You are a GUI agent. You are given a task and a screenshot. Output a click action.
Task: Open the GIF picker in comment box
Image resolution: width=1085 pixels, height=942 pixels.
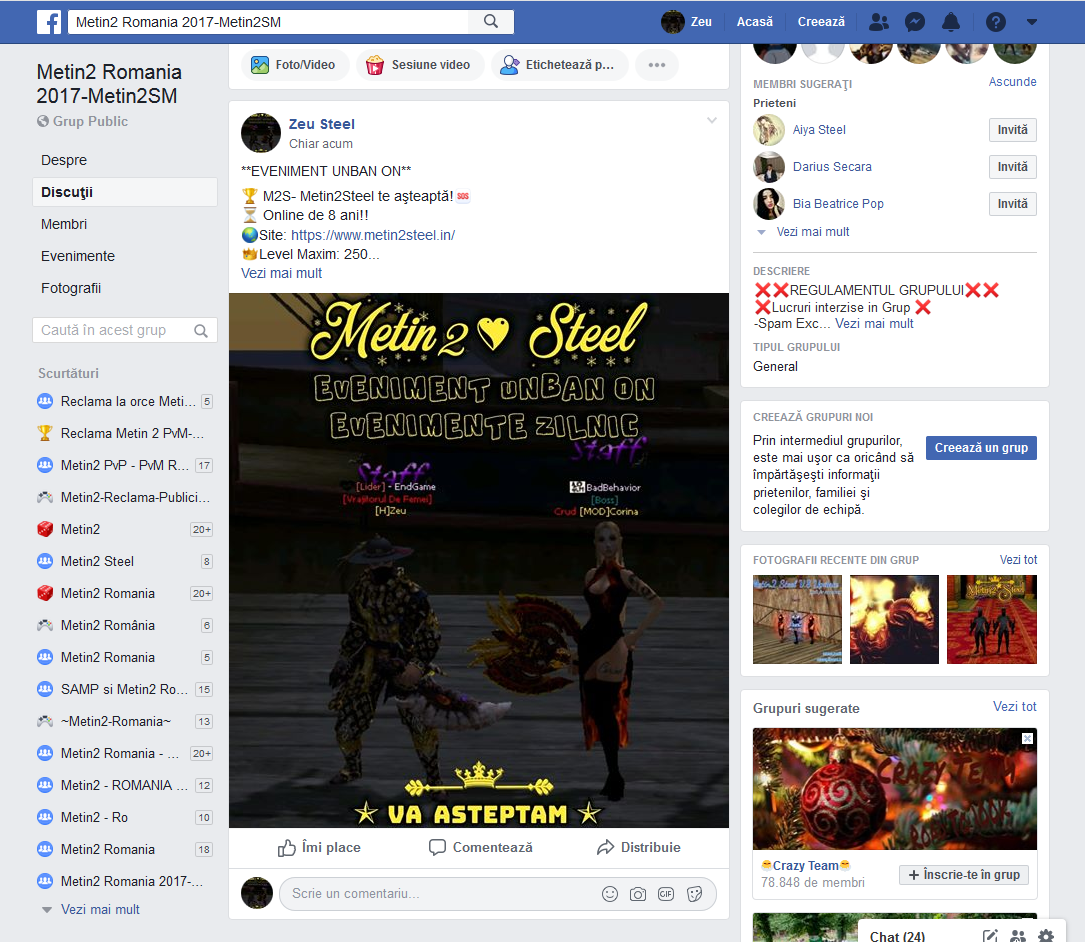(x=666, y=894)
